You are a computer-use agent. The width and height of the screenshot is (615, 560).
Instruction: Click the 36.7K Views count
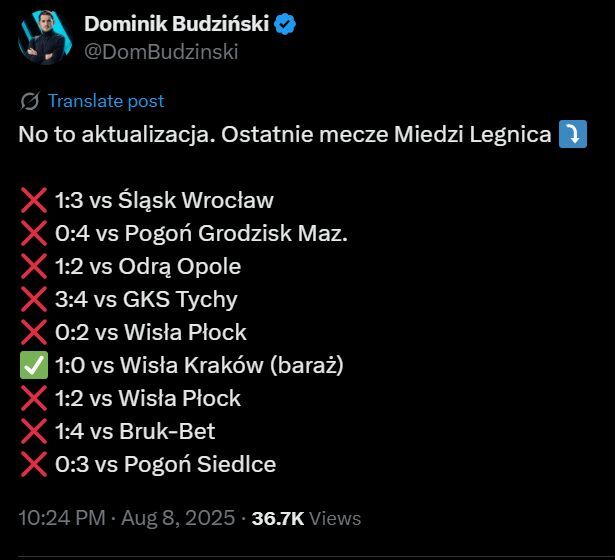point(306,519)
